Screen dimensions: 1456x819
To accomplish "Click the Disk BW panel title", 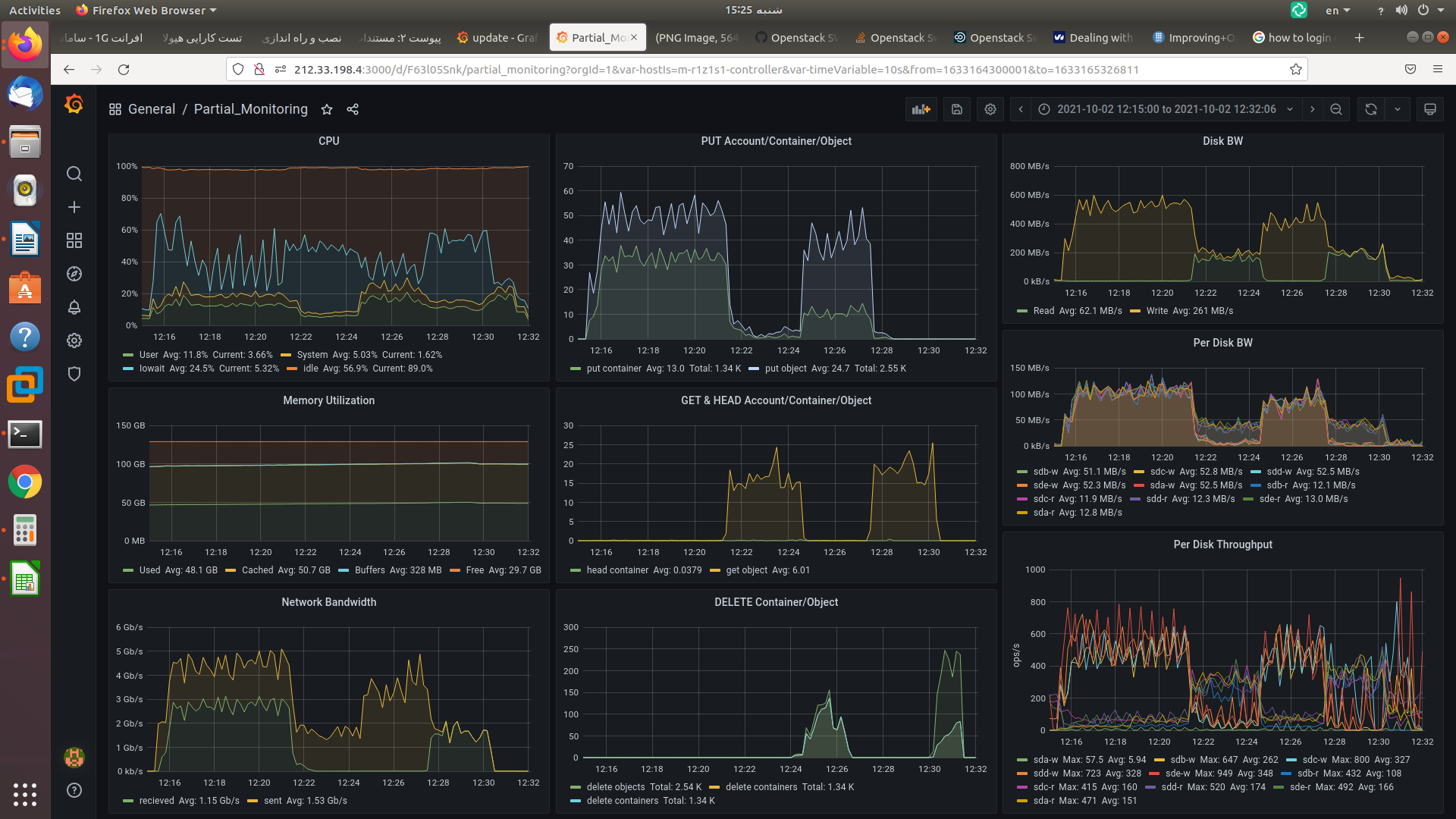I will click(x=1222, y=141).
